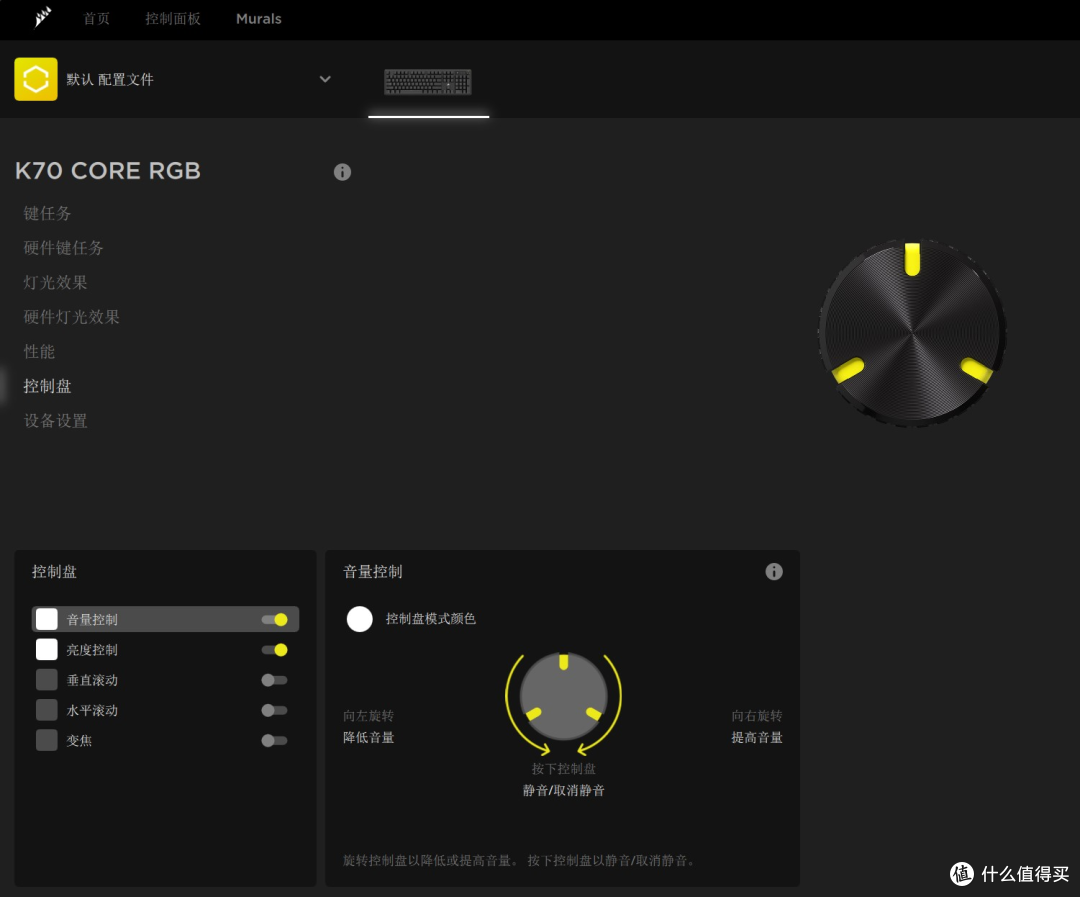Enable the 变焦 toggle
Image resolution: width=1080 pixels, height=897 pixels.
pos(274,741)
